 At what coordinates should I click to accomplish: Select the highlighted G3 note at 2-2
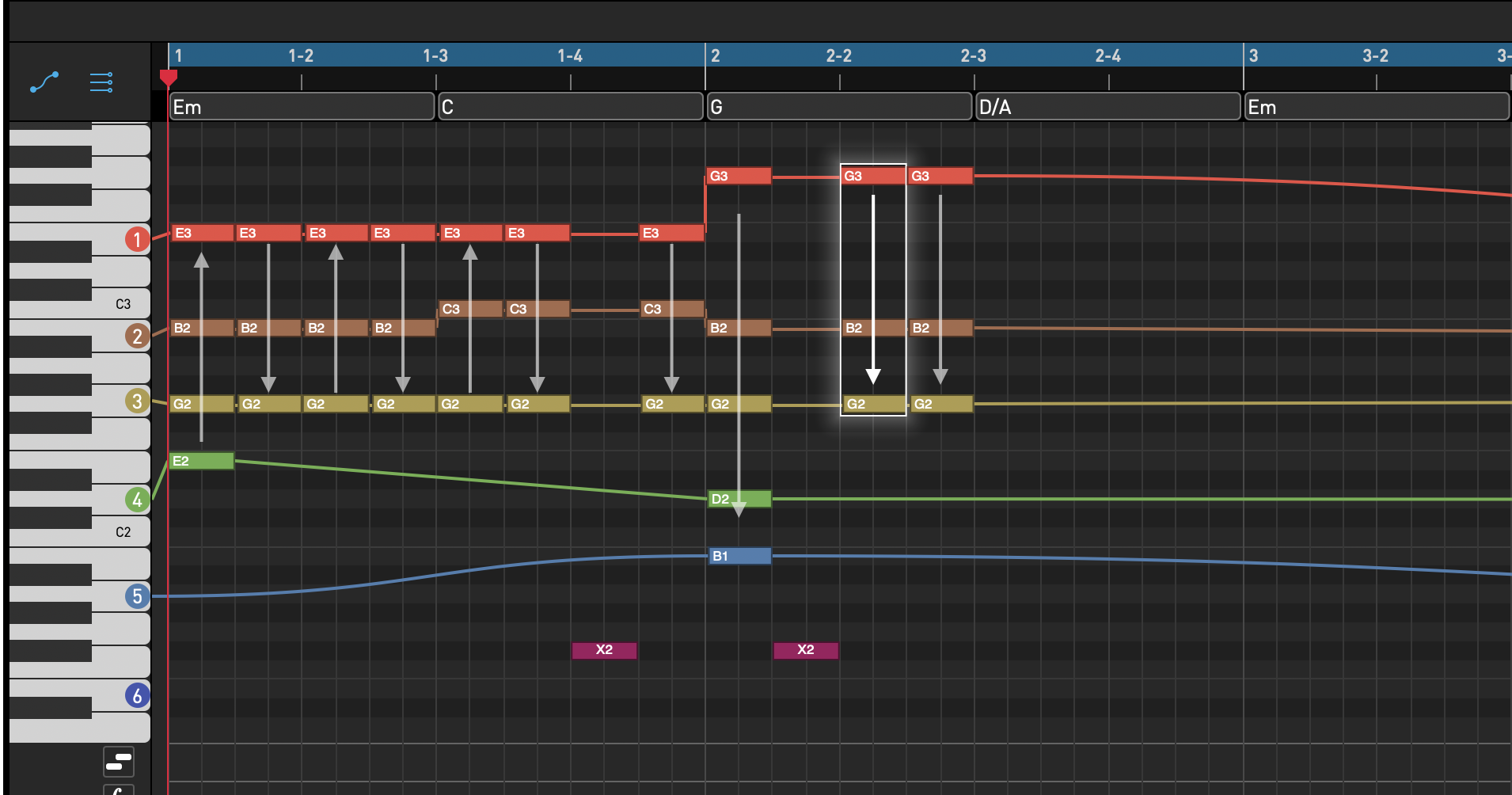pyautogui.click(x=873, y=176)
